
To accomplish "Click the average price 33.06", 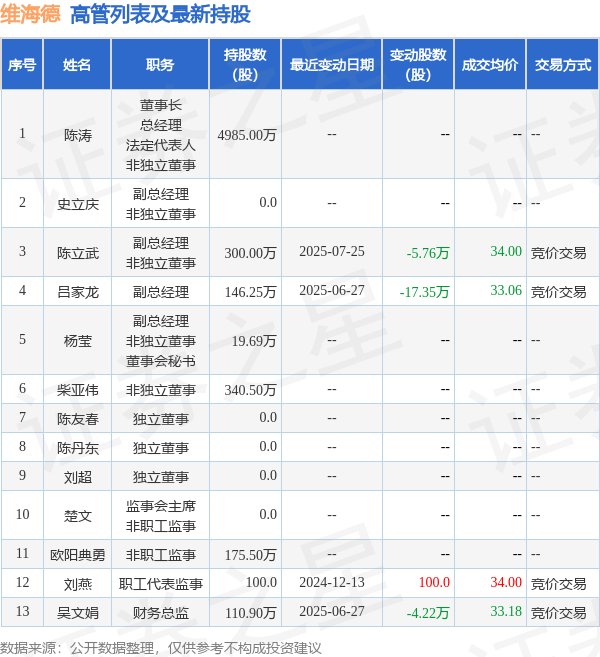I will (506, 290).
